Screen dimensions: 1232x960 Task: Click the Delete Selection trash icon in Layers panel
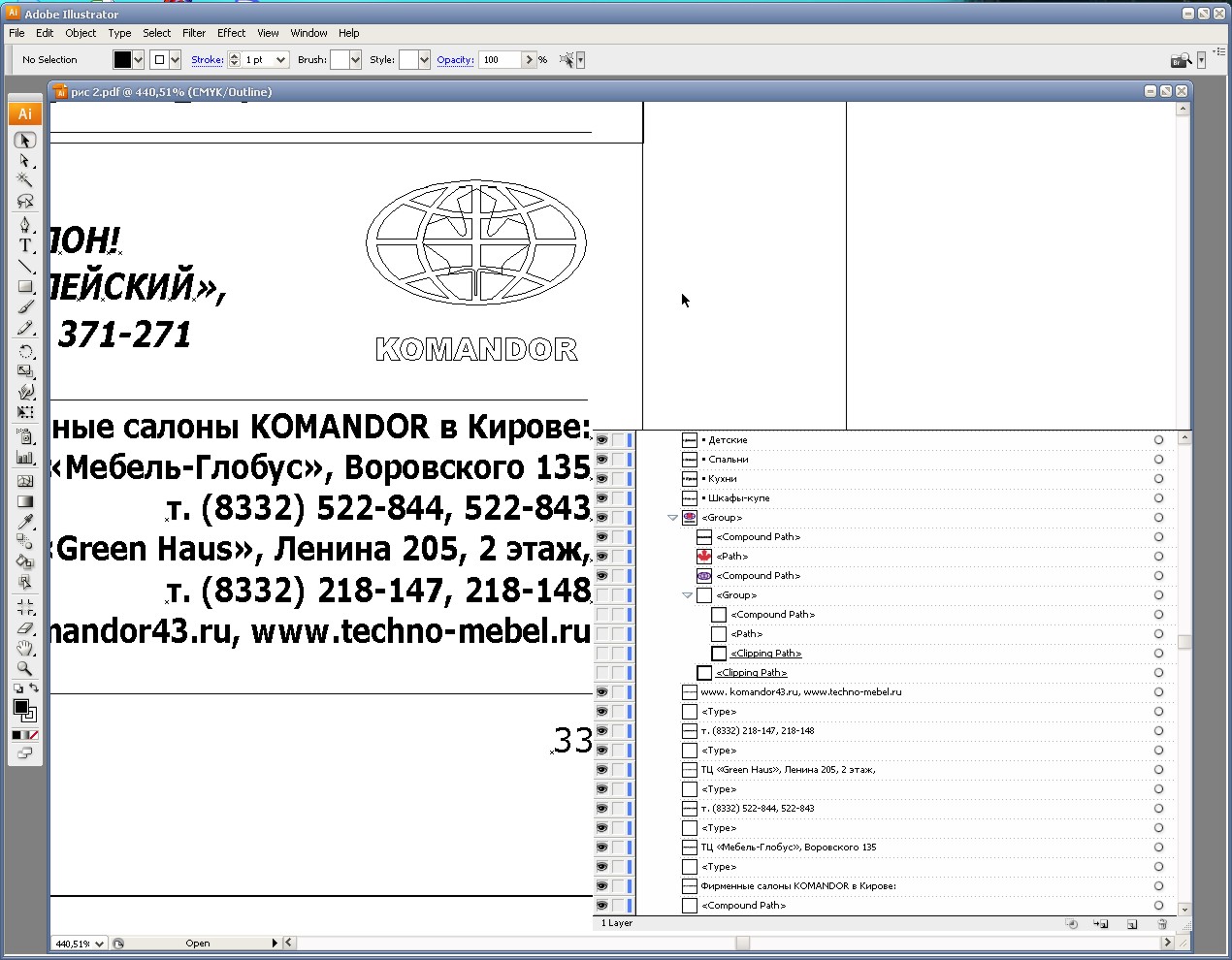click(1162, 924)
